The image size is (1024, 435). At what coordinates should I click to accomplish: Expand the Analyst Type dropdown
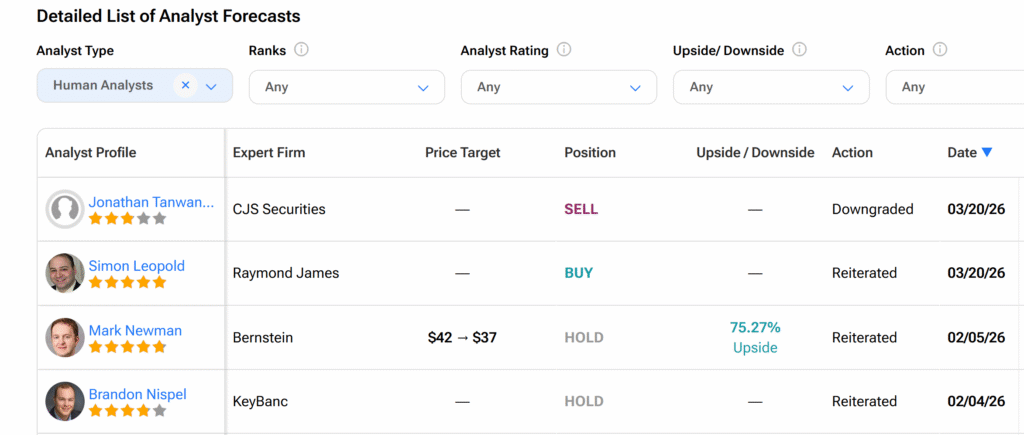point(211,87)
